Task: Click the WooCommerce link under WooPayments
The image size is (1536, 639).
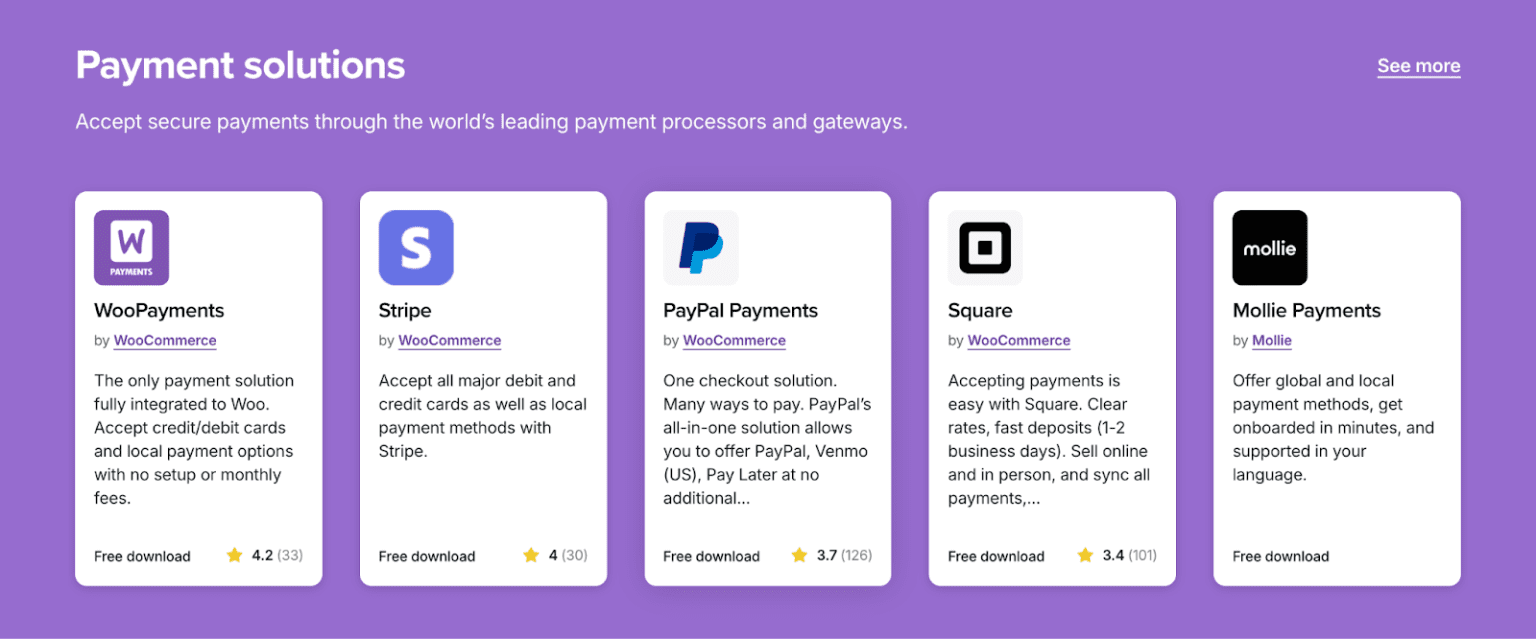Action: click(x=164, y=340)
